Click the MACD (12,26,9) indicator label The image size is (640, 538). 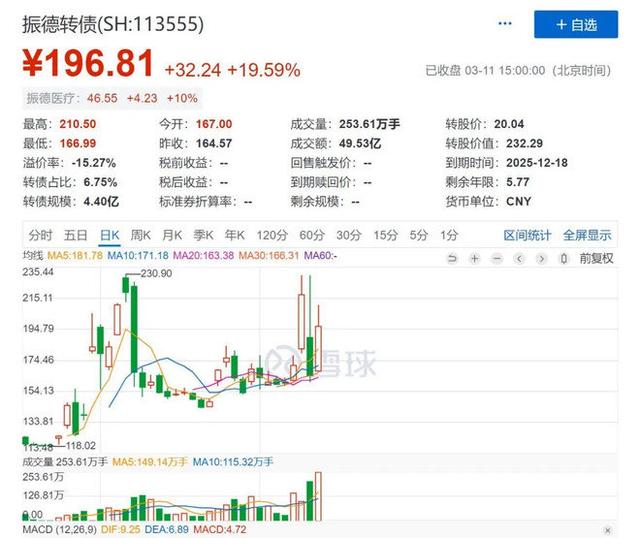click(x=60, y=530)
